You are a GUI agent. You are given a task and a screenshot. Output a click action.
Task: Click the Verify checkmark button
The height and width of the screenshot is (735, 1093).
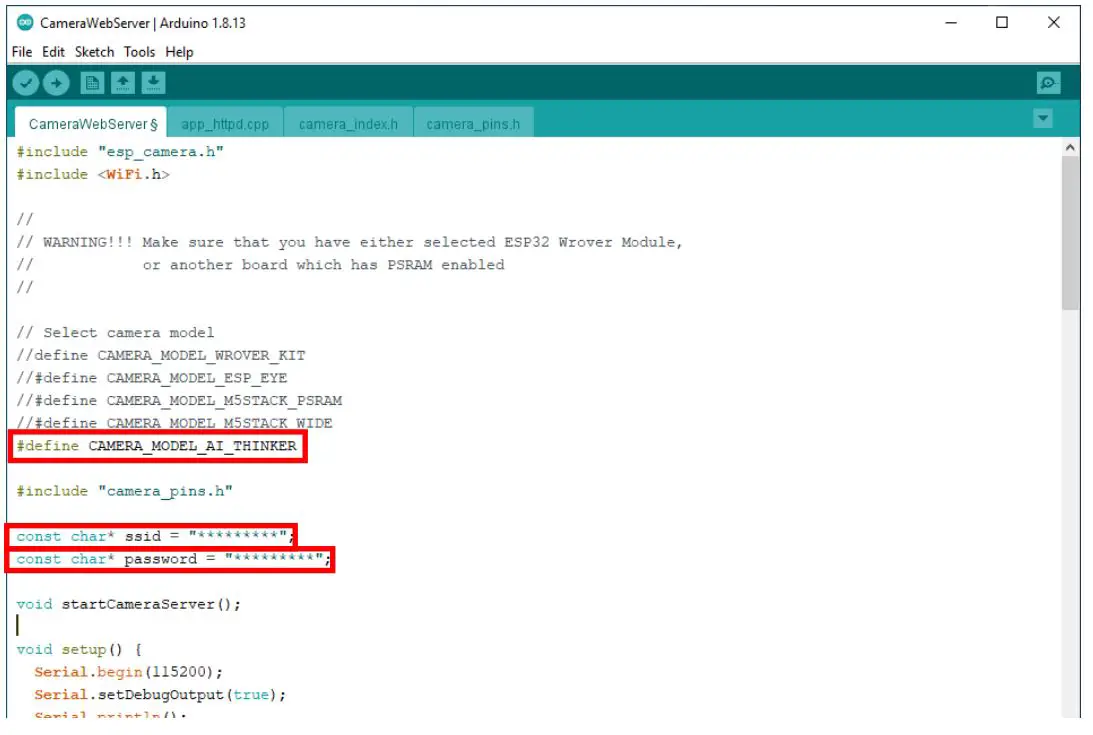click(26, 84)
